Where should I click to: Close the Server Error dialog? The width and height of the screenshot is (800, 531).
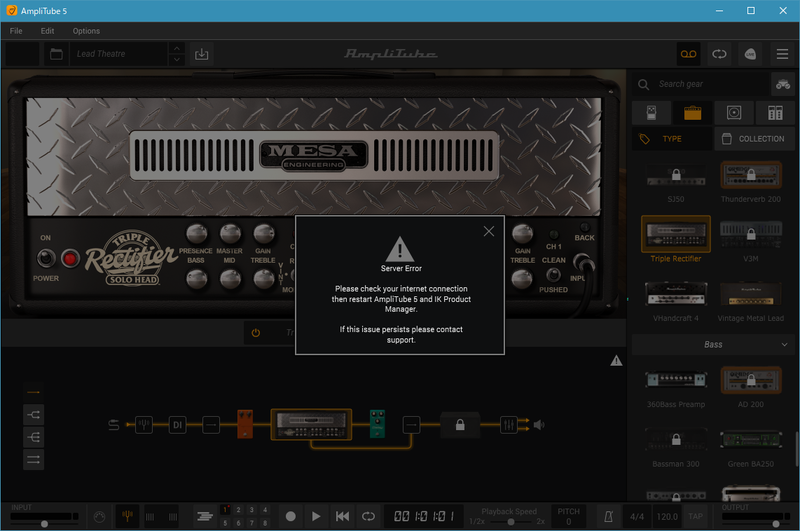tap(488, 231)
